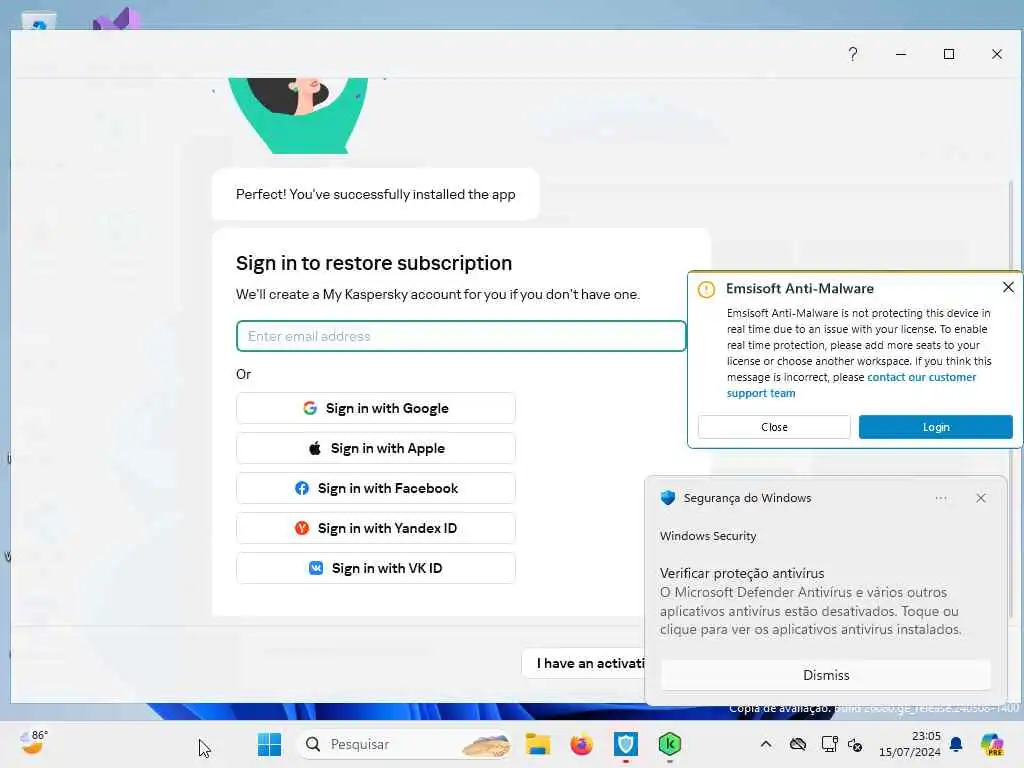Open the Kaspersky icon in the taskbar
Image resolution: width=1024 pixels, height=768 pixels.
pyautogui.click(x=670, y=744)
